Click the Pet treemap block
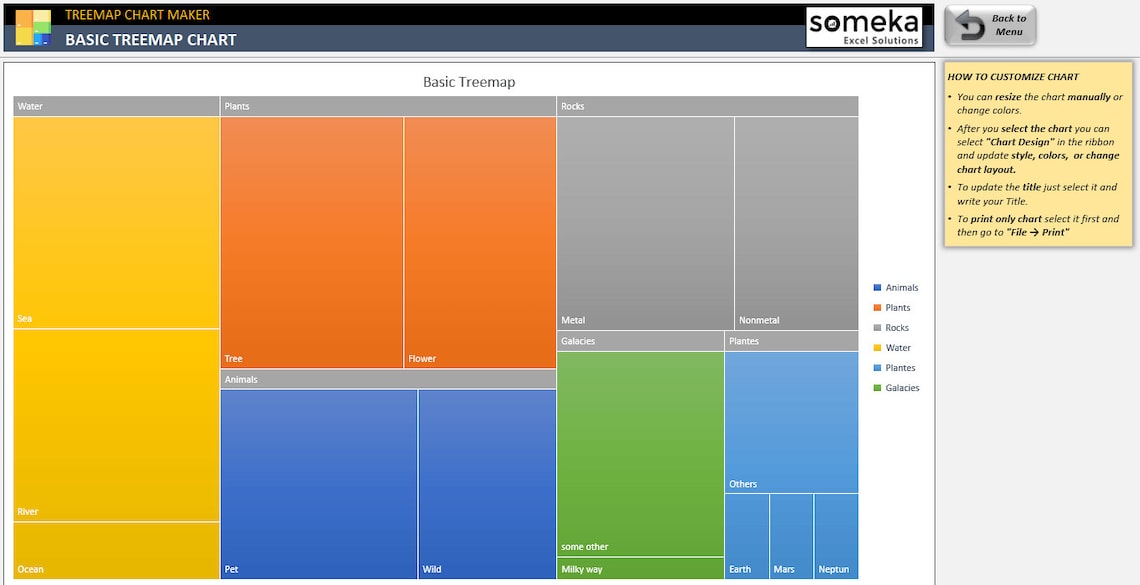 click(x=319, y=484)
